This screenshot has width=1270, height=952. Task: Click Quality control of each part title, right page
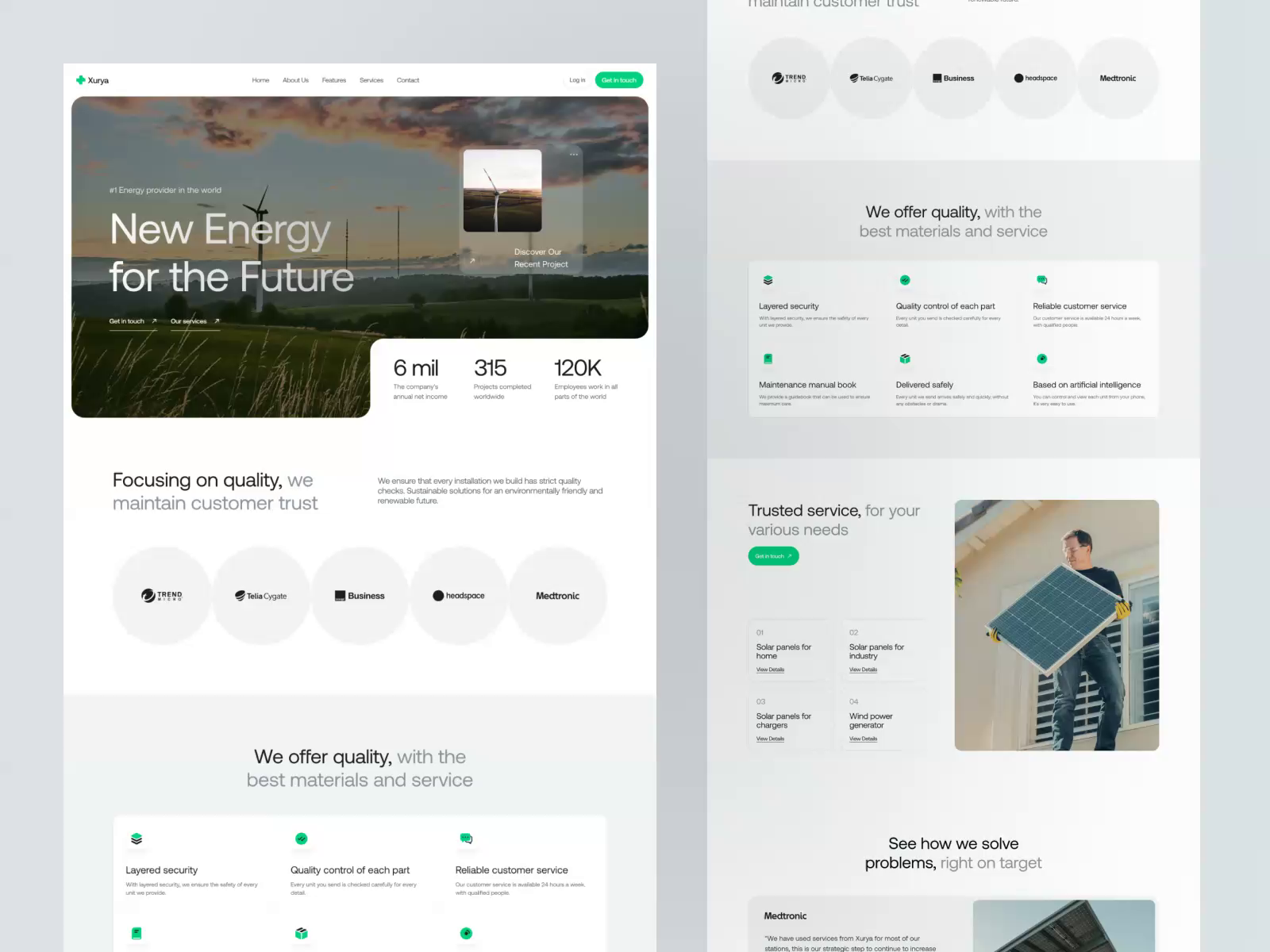pyautogui.click(x=945, y=306)
